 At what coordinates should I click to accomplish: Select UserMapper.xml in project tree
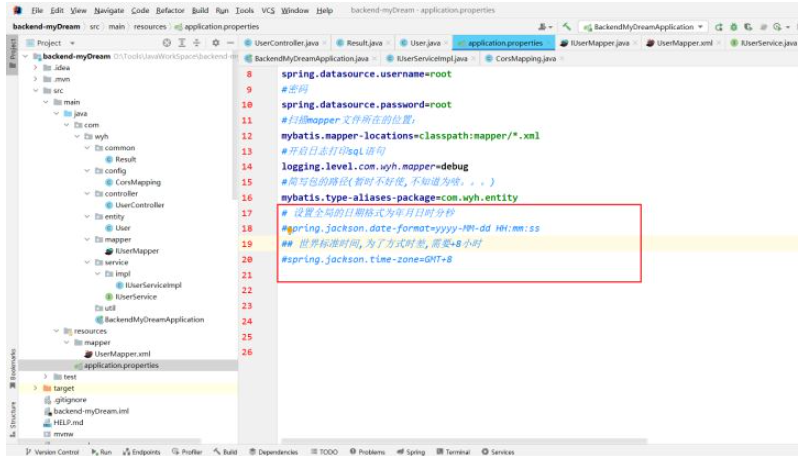(122, 354)
